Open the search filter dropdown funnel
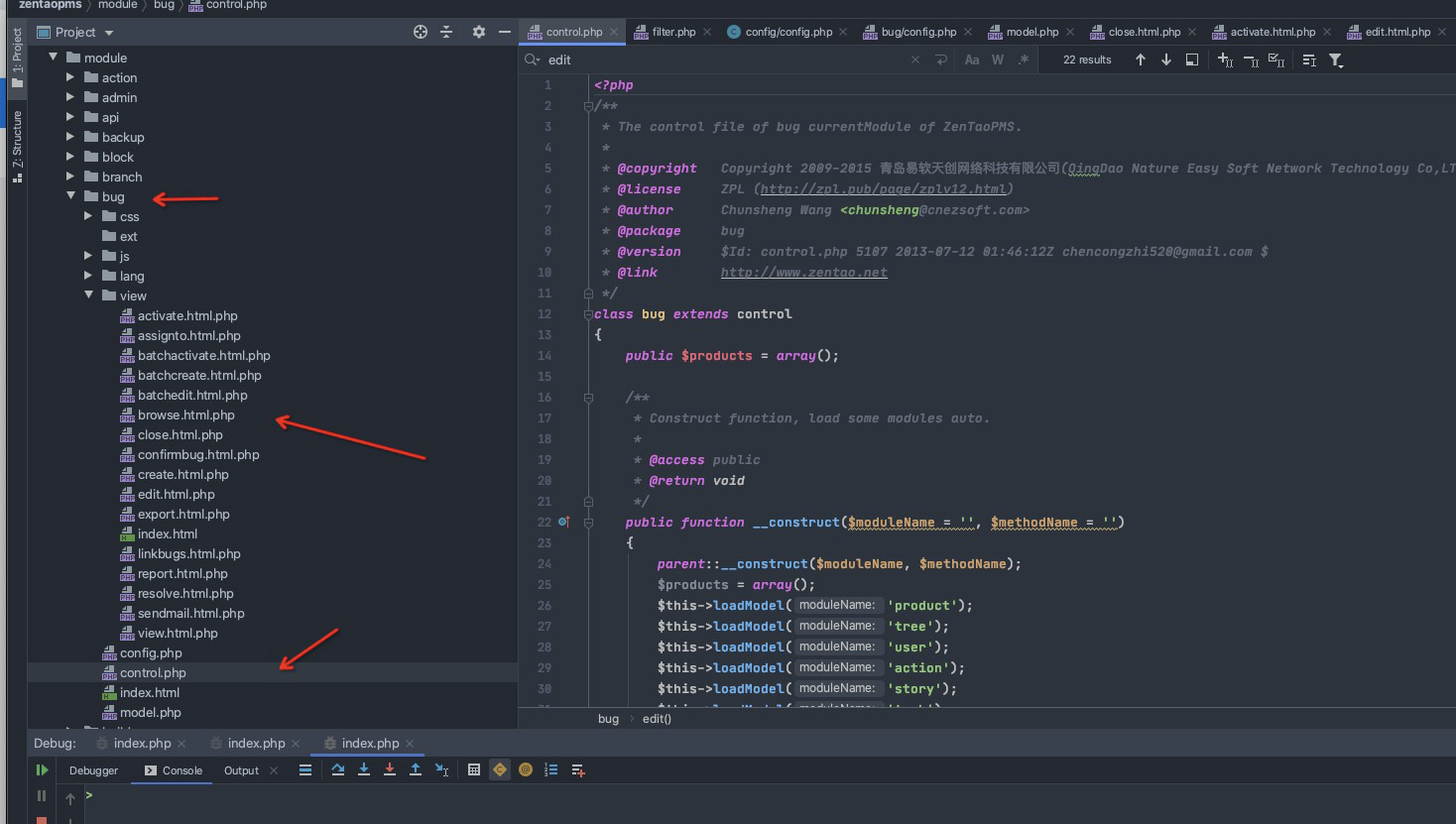1456x824 pixels. (1336, 60)
